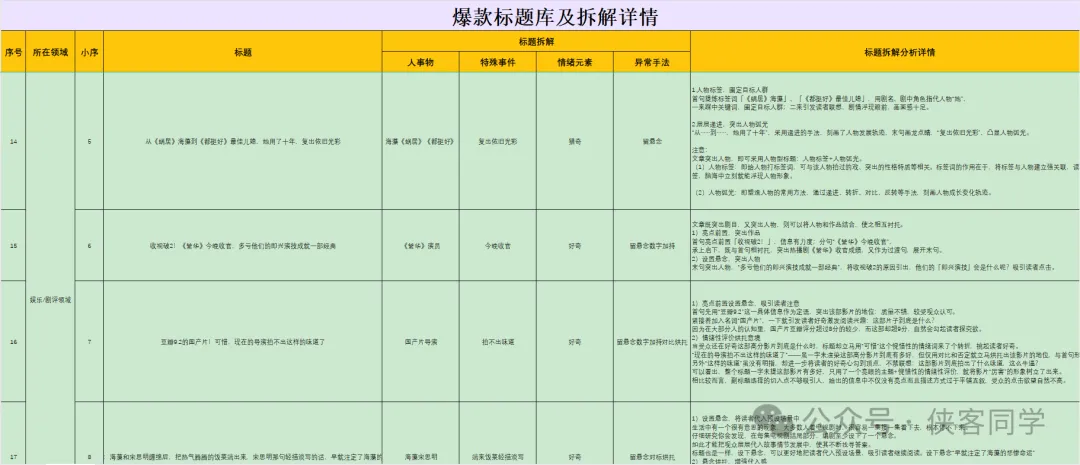Select the 好奇 cell in row 16
This screenshot has height=465, width=1080.
pos(574,341)
